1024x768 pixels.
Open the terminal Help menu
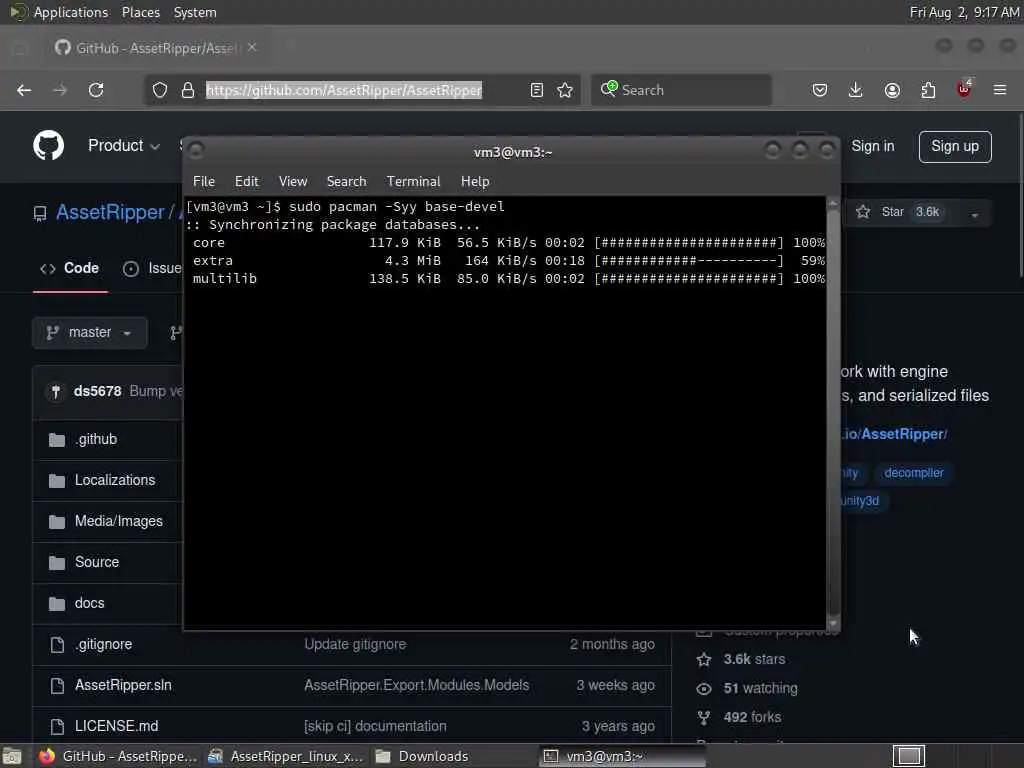point(475,182)
